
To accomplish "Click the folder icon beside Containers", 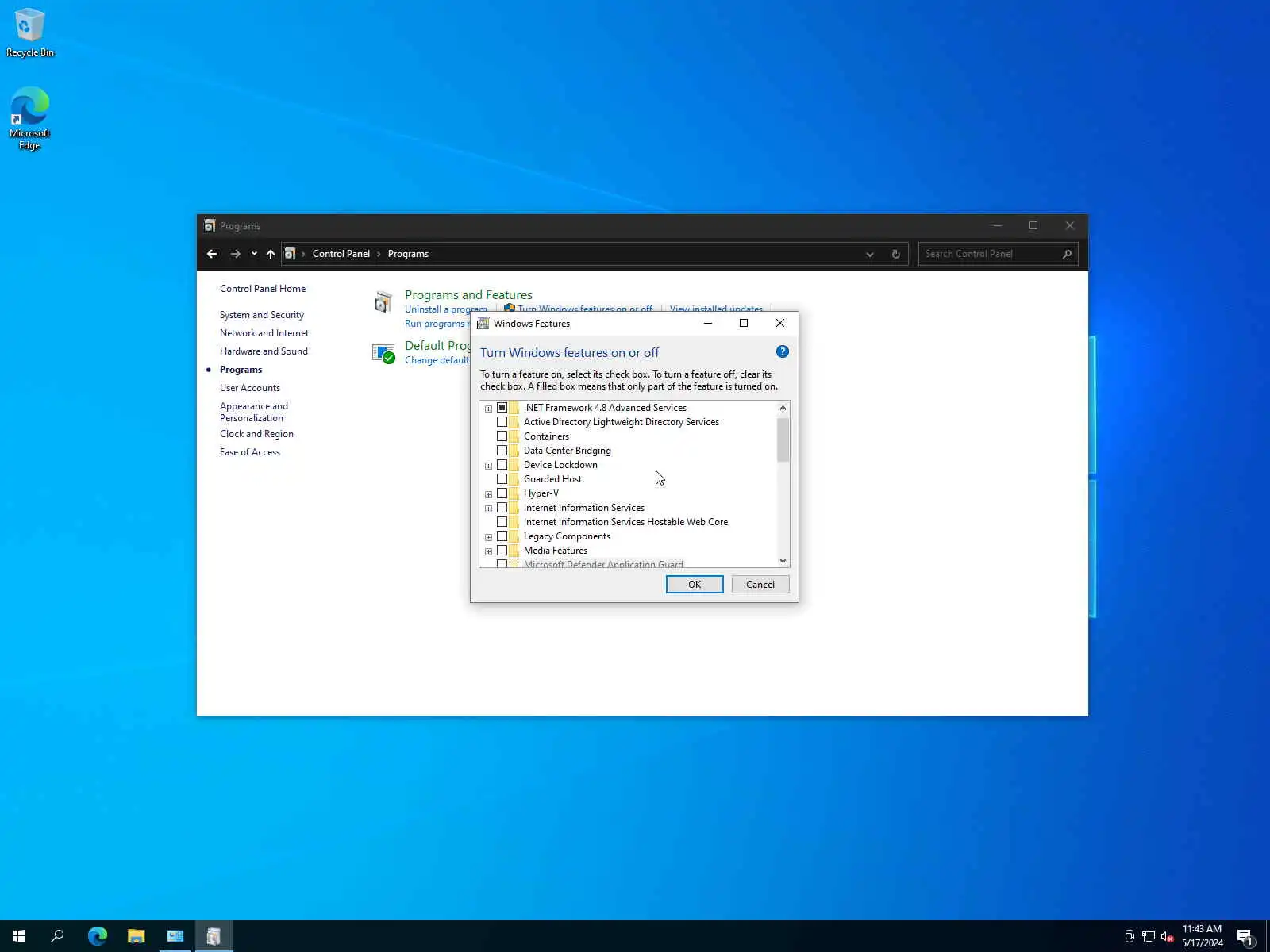I will coord(514,436).
